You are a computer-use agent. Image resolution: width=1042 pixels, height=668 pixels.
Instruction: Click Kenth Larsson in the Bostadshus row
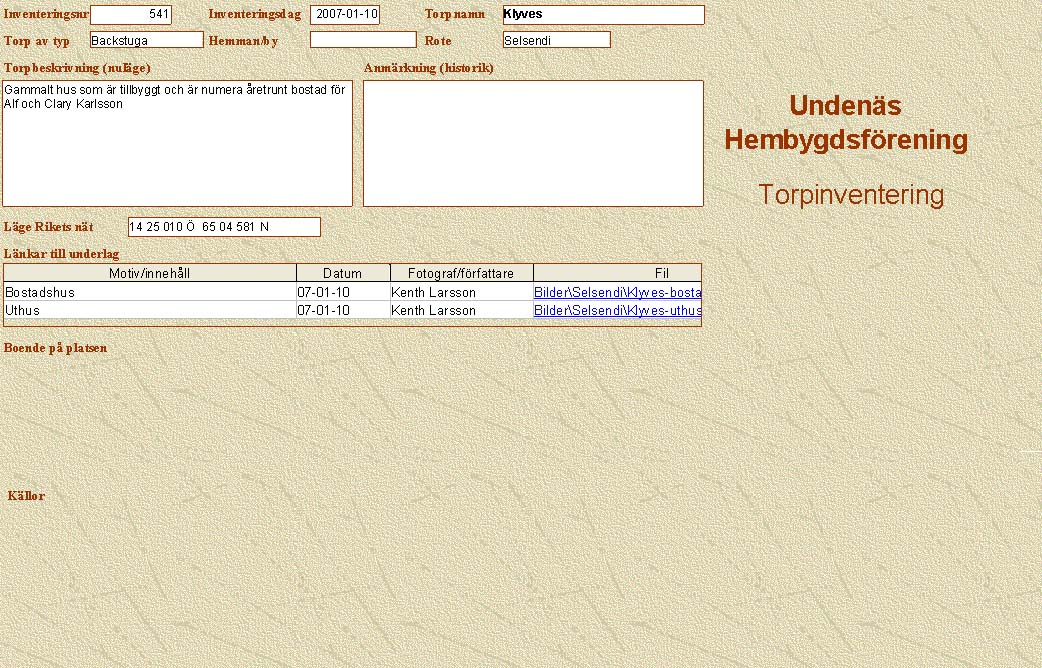pos(461,293)
